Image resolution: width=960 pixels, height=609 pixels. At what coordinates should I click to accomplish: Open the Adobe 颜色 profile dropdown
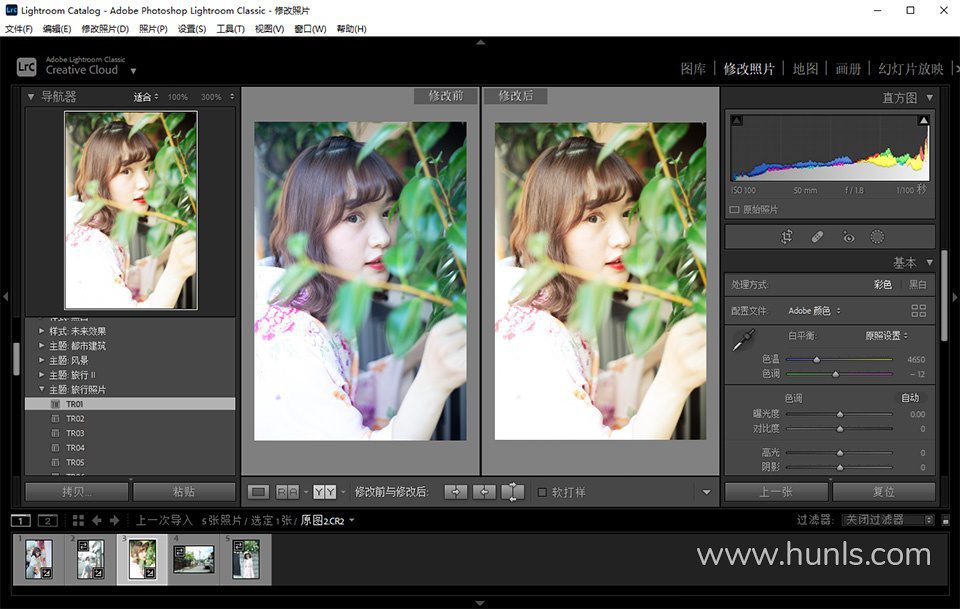point(814,311)
